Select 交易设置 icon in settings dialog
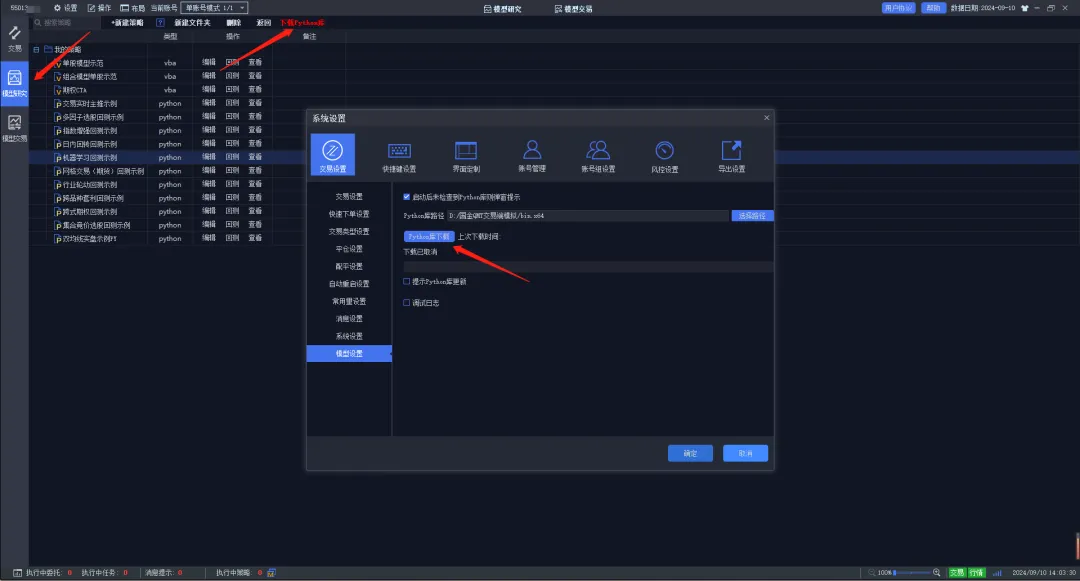 (333, 155)
